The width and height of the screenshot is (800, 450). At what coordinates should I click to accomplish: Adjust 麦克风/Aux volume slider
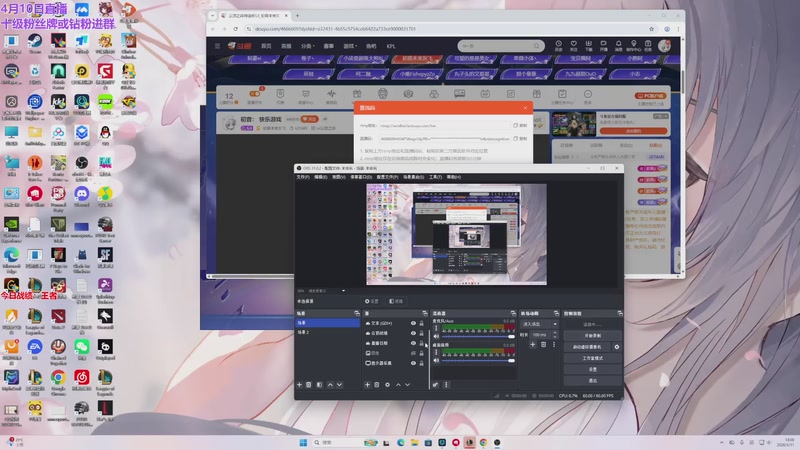coord(478,336)
